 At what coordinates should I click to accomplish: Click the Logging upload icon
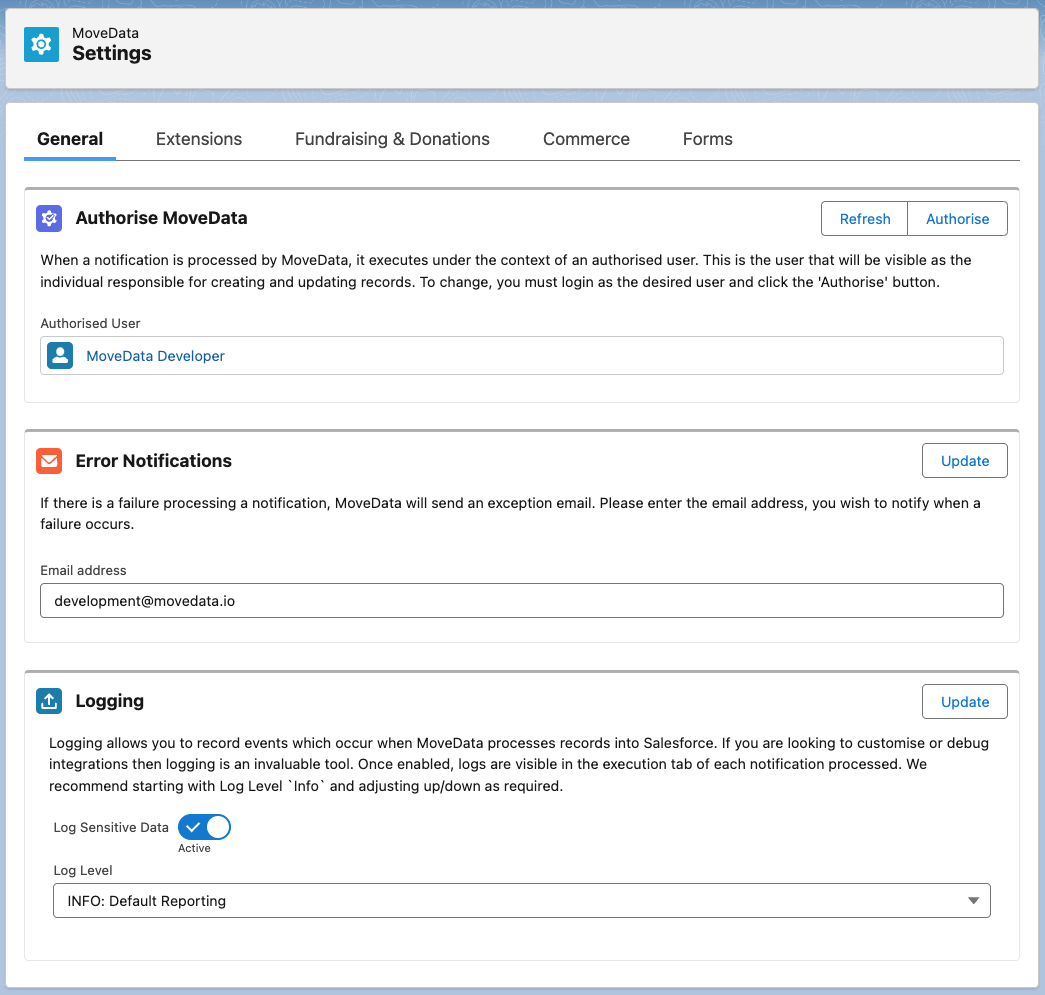49,701
